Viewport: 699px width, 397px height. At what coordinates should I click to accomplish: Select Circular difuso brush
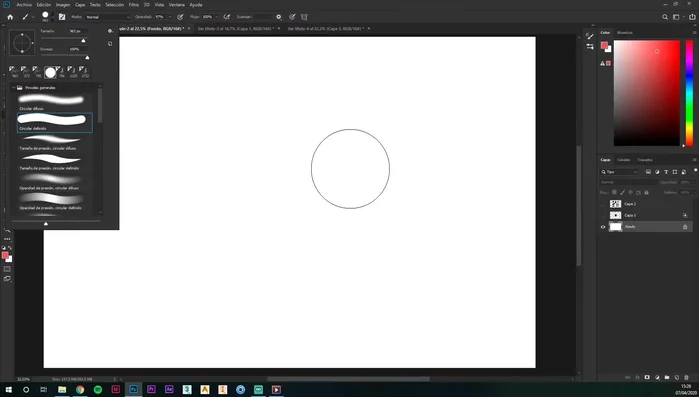tap(54, 102)
